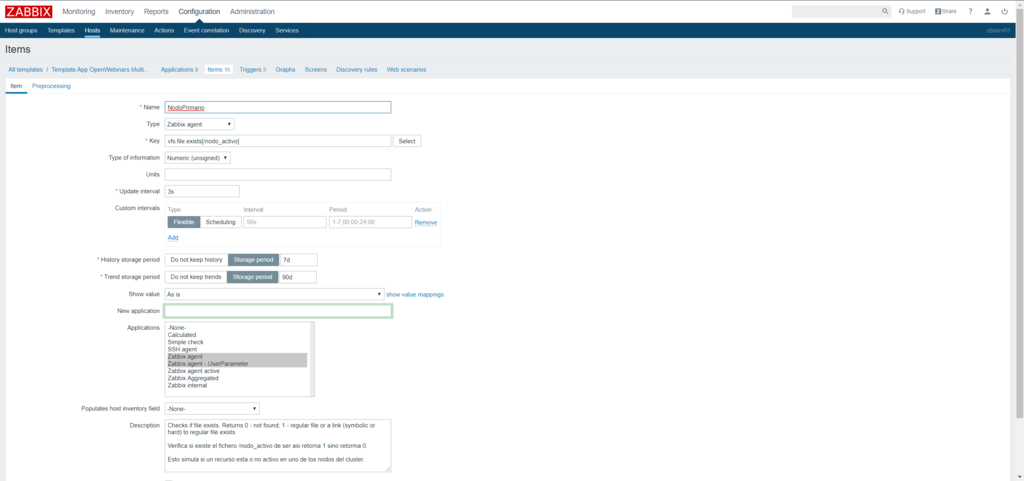Click the search magnifier icon
This screenshot has height=481, width=1024.
[x=885, y=11]
